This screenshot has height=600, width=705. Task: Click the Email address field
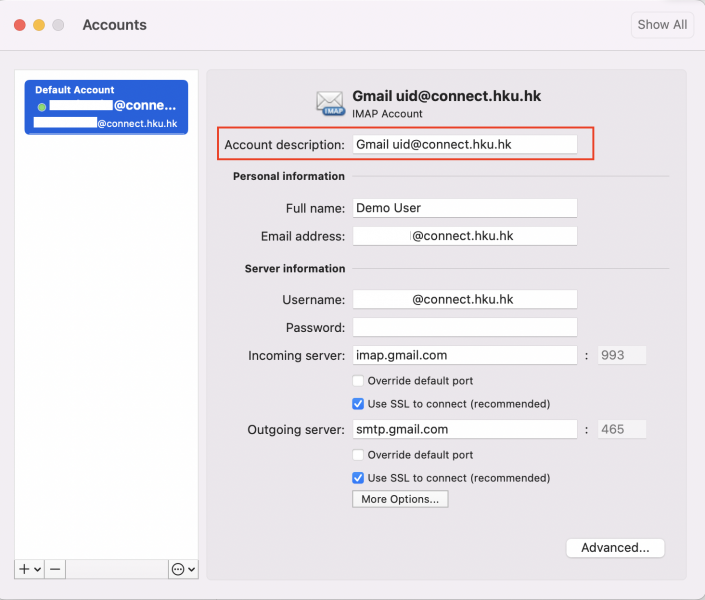(464, 236)
